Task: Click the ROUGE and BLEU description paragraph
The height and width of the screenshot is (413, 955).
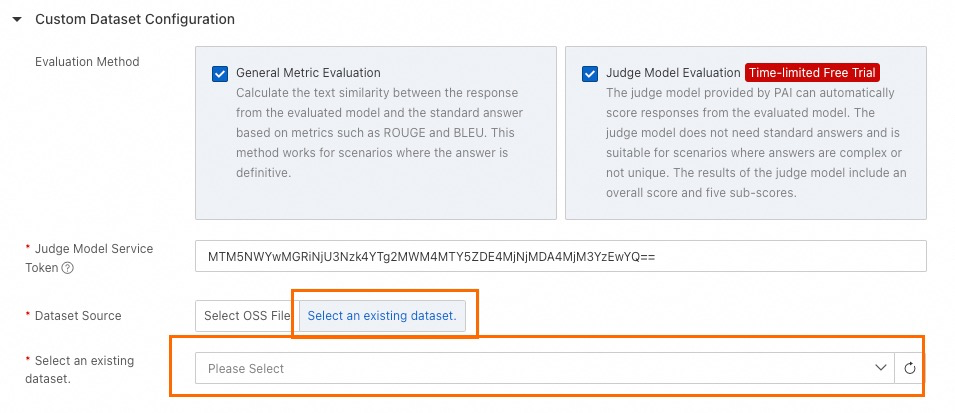Action: coord(379,133)
